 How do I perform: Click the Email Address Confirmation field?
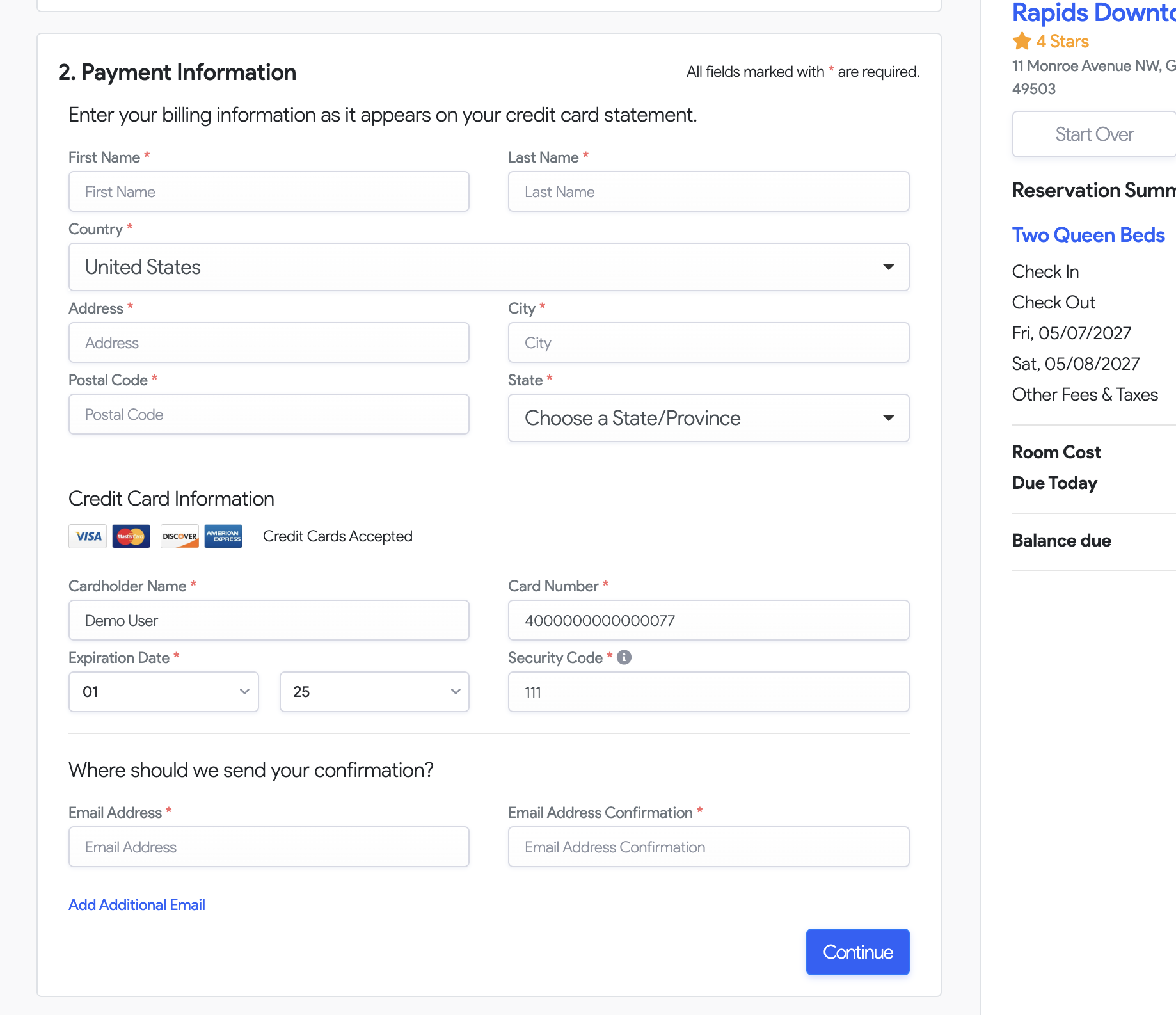708,847
